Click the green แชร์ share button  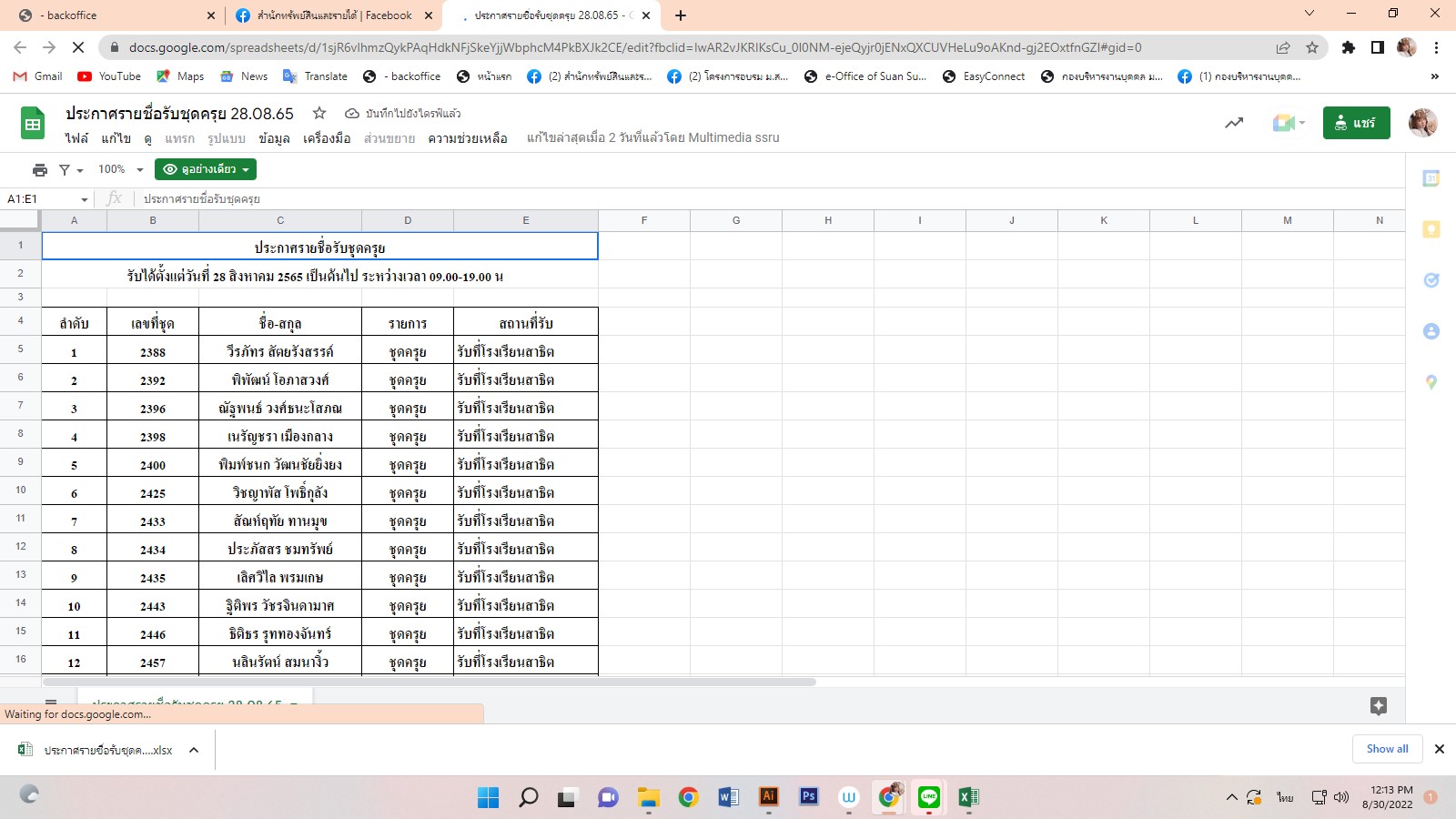click(1356, 123)
